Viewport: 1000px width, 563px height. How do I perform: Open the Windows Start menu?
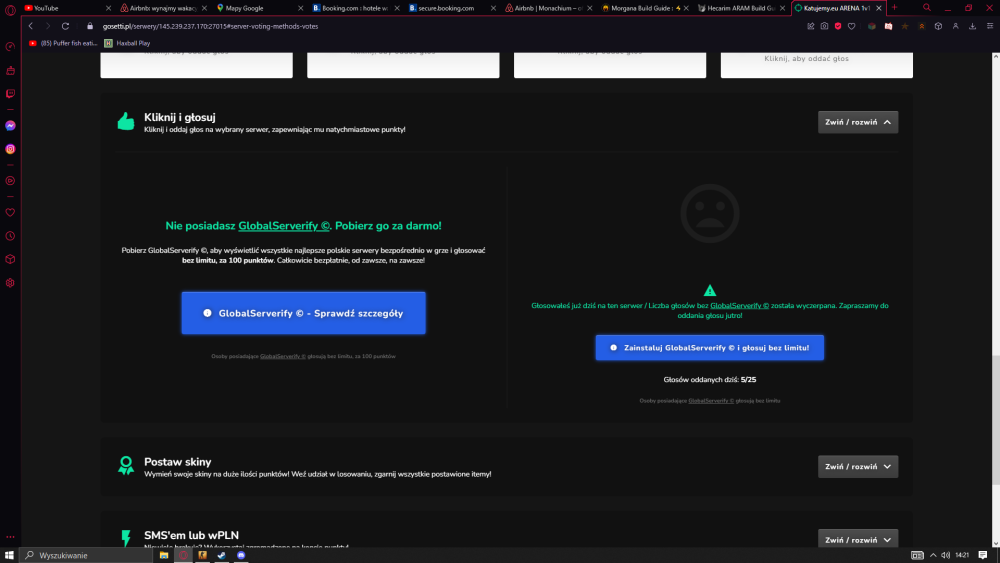point(9,555)
